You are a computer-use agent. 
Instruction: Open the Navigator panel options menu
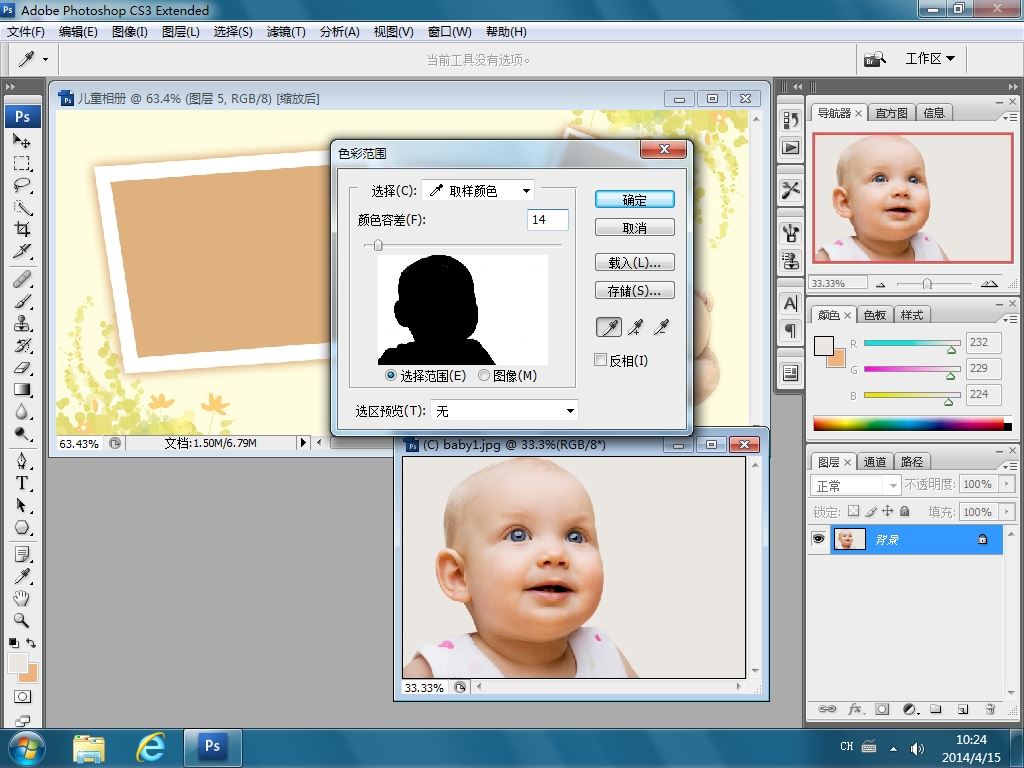click(1010, 118)
